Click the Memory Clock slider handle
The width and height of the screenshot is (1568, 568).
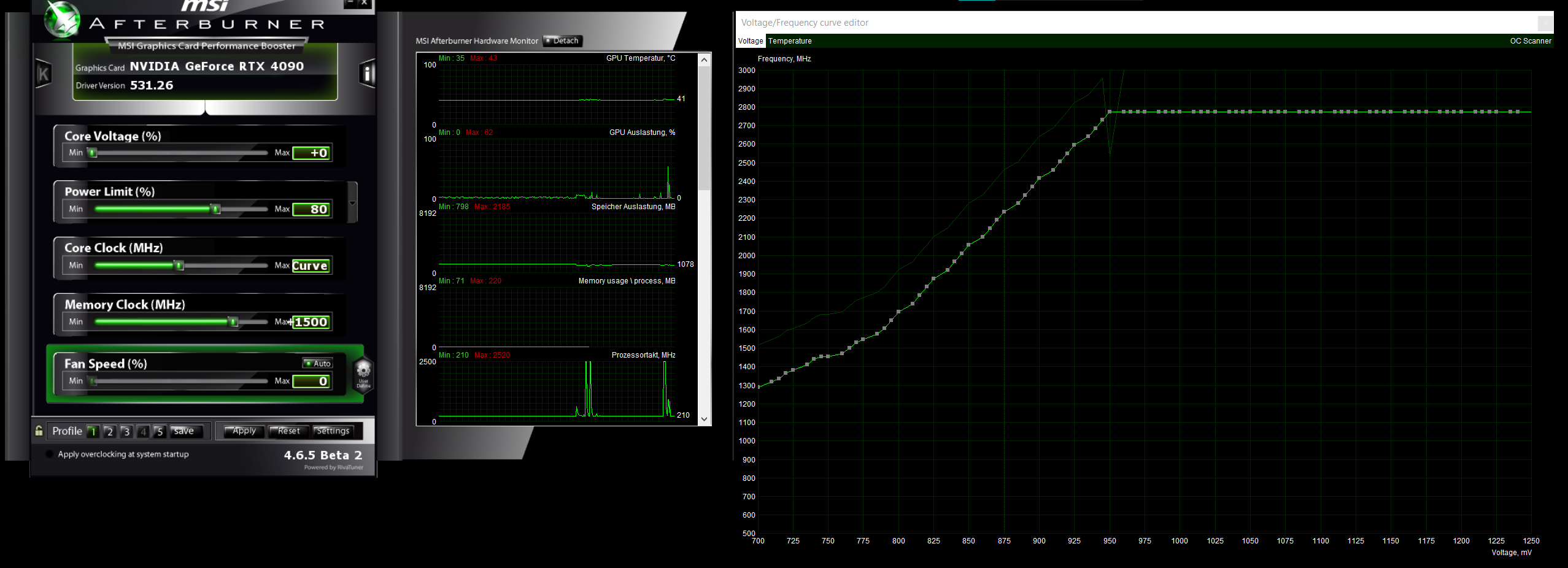click(x=233, y=322)
